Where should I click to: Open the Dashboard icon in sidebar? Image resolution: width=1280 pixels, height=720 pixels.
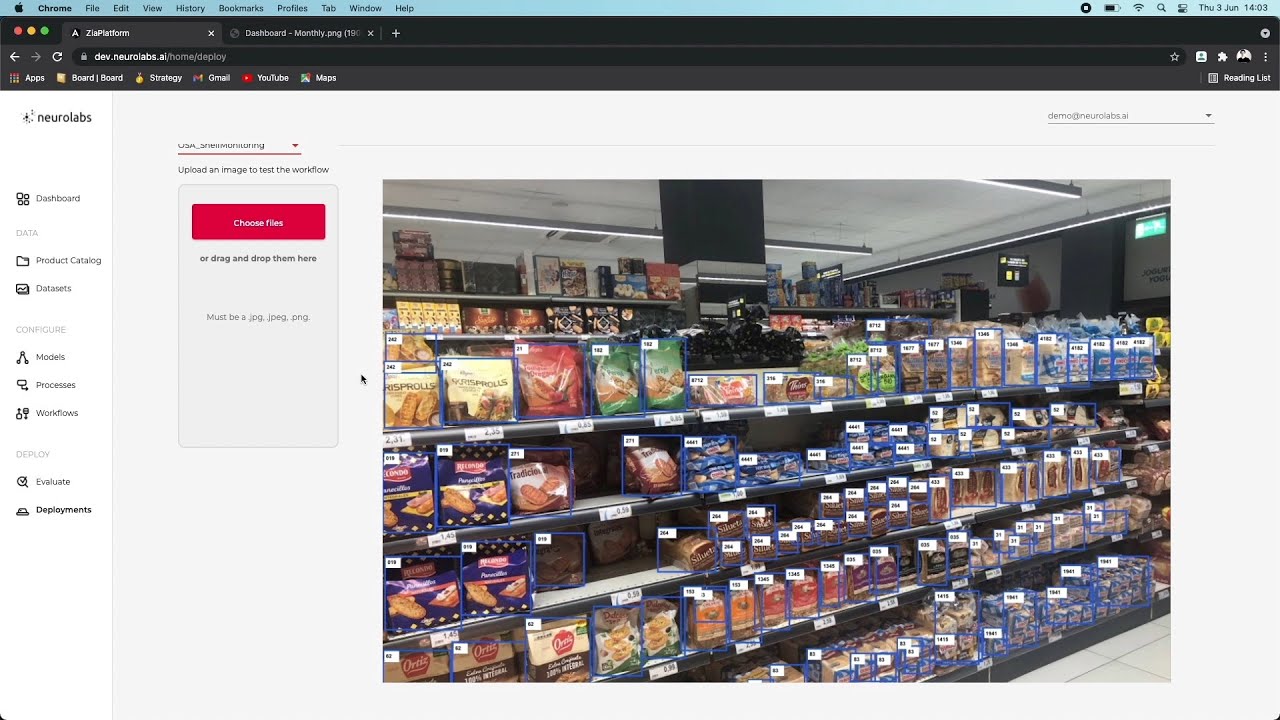23,199
